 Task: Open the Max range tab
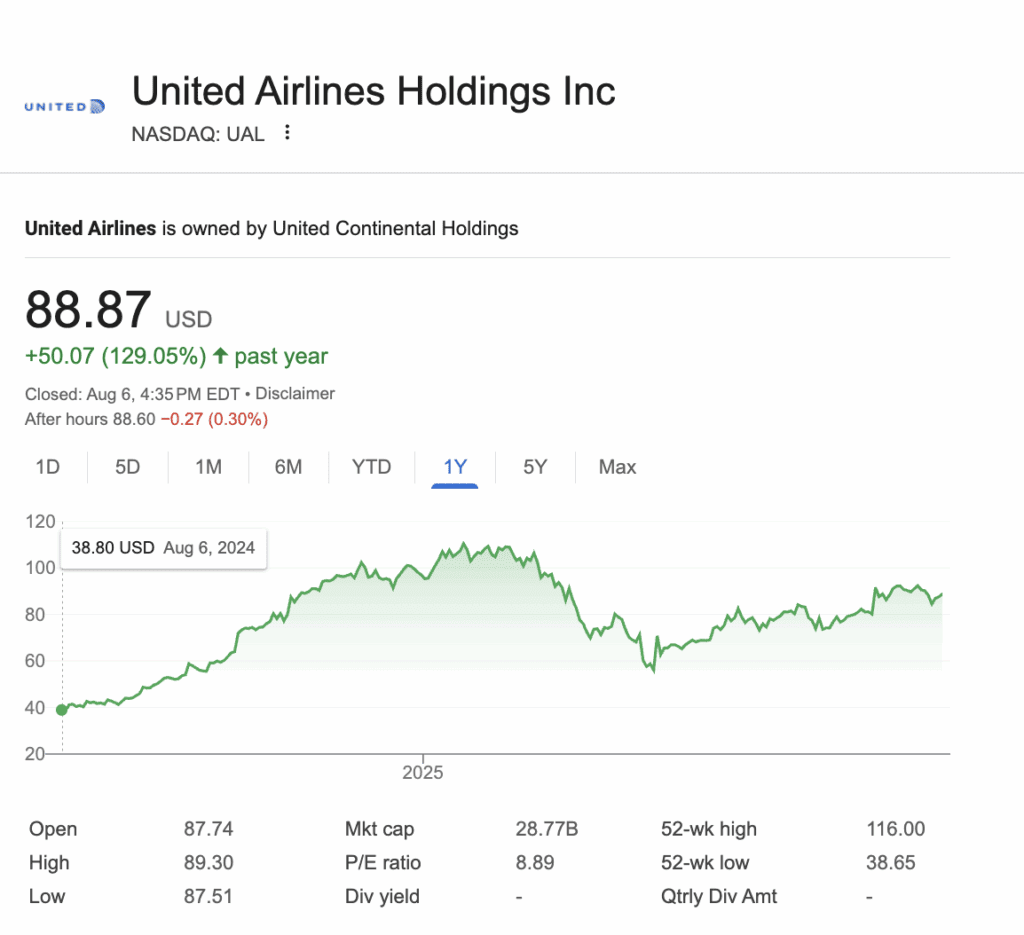tap(617, 467)
